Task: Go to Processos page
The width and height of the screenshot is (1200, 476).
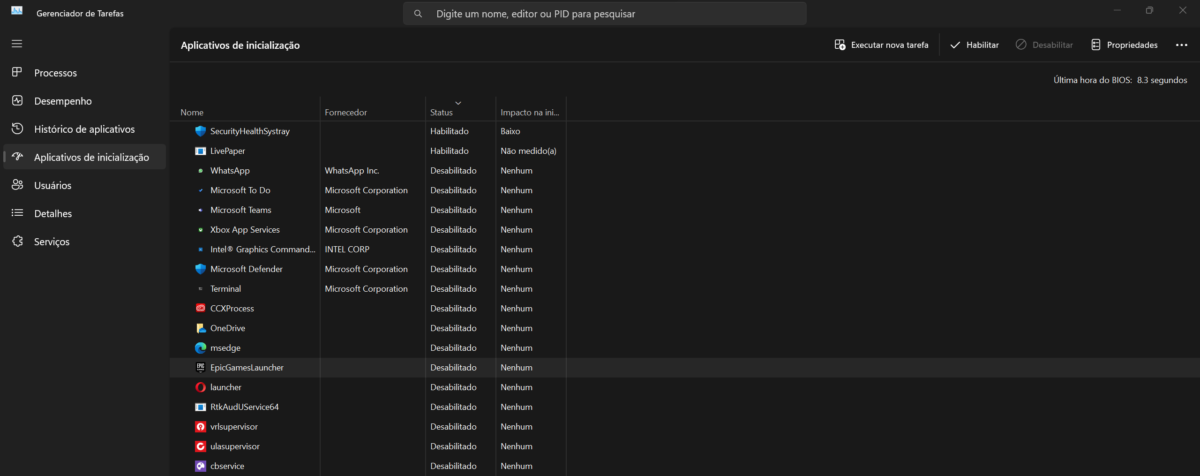Action: [x=84, y=73]
